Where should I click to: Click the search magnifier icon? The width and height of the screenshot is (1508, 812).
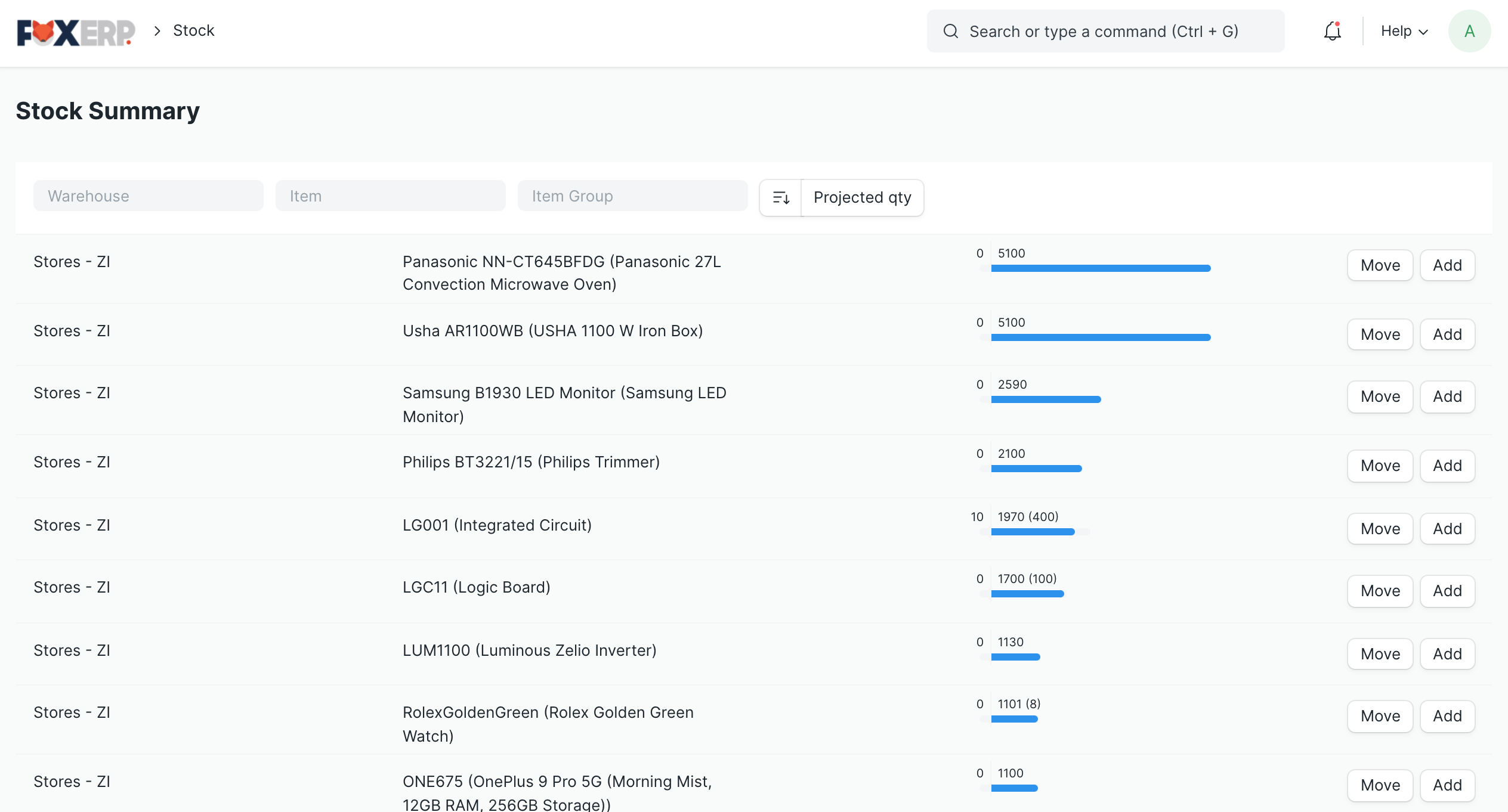(950, 31)
